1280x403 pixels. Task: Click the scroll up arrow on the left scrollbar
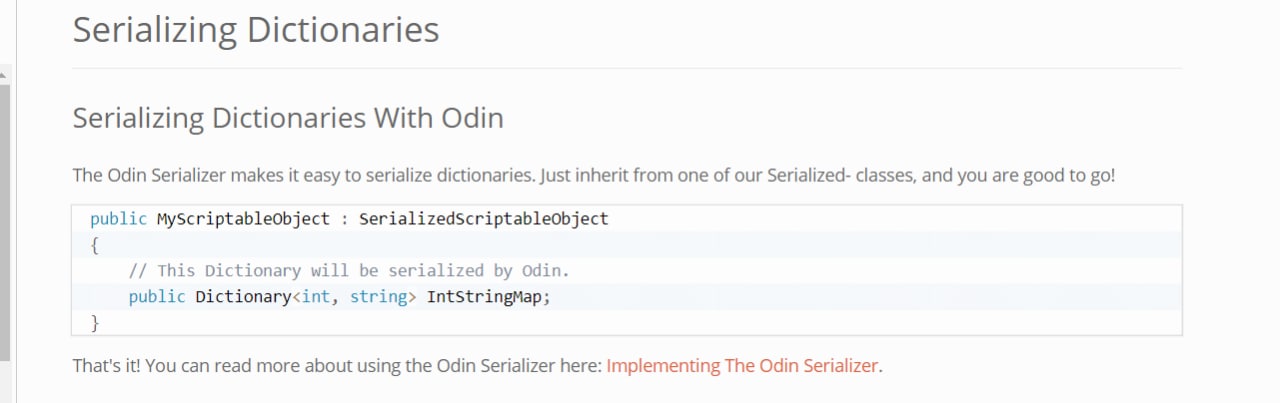(x=4, y=75)
